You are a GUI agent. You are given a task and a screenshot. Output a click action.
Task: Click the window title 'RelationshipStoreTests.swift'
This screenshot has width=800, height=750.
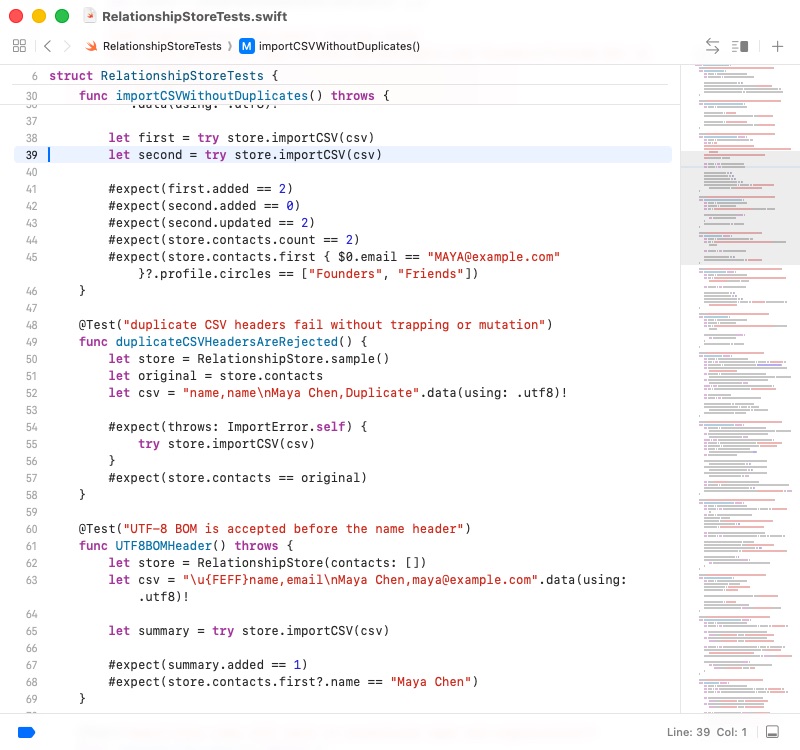point(194,16)
